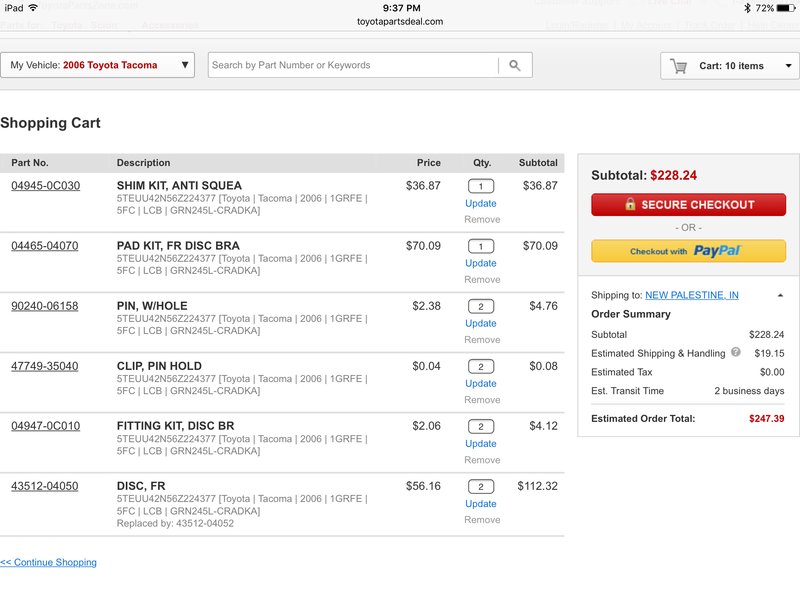
Task: Update quantity for DISC, FR
Action: [x=481, y=504]
